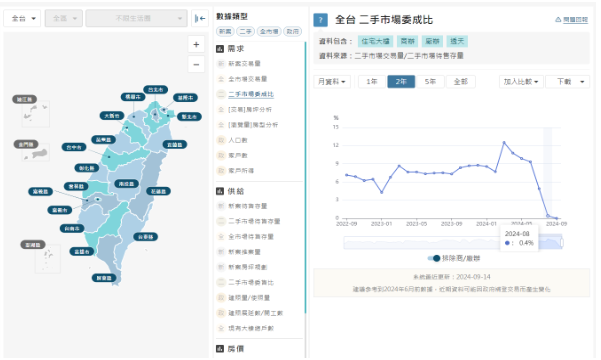The height and width of the screenshot is (360, 601).
Task: Open 現有大樓總戶數 in the supply list
Action: (251, 328)
